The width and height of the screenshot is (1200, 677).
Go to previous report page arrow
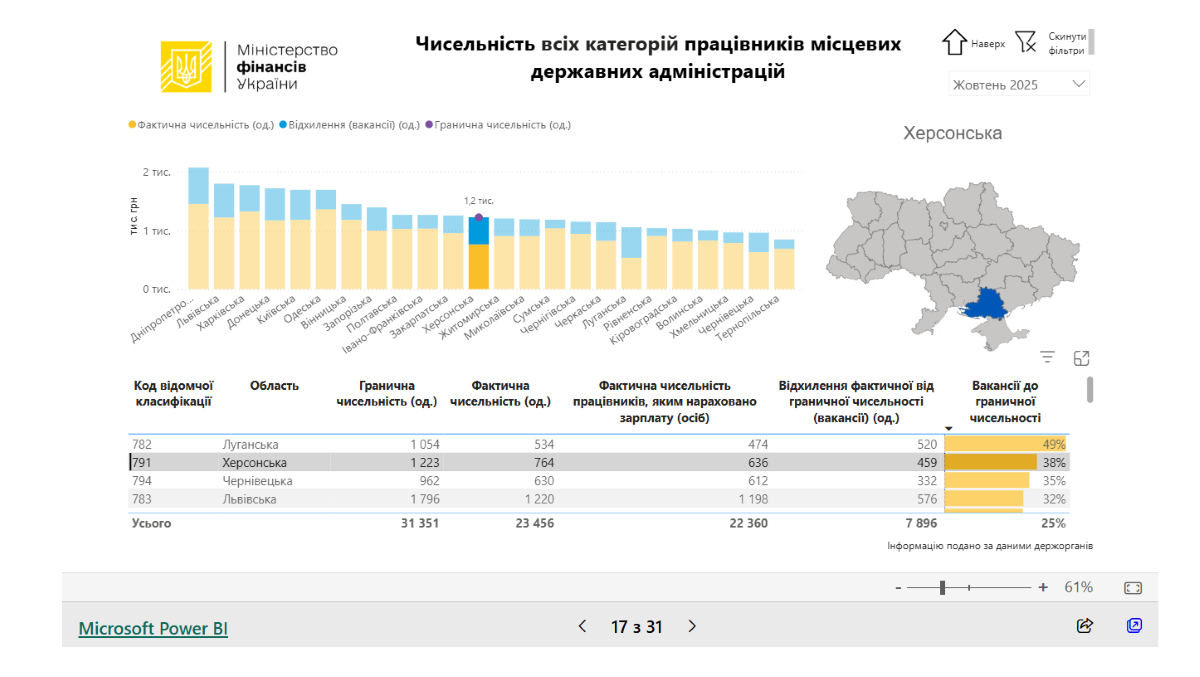click(x=583, y=627)
